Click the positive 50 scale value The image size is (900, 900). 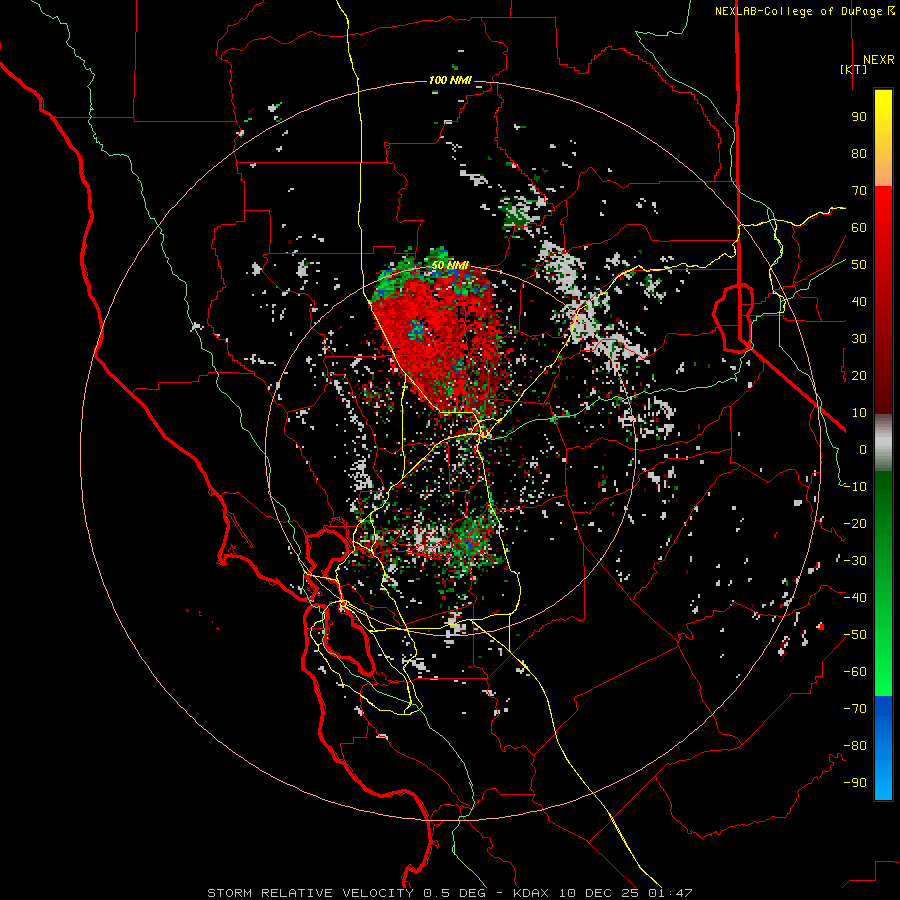859,265
